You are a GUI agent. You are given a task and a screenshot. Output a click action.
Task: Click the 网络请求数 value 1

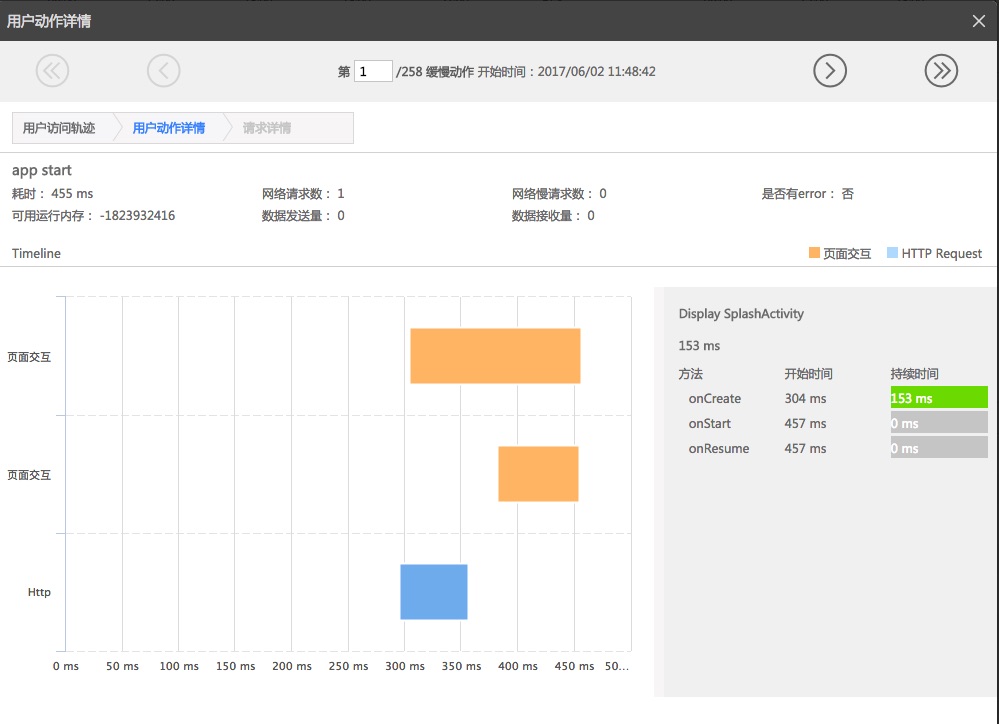coord(341,193)
